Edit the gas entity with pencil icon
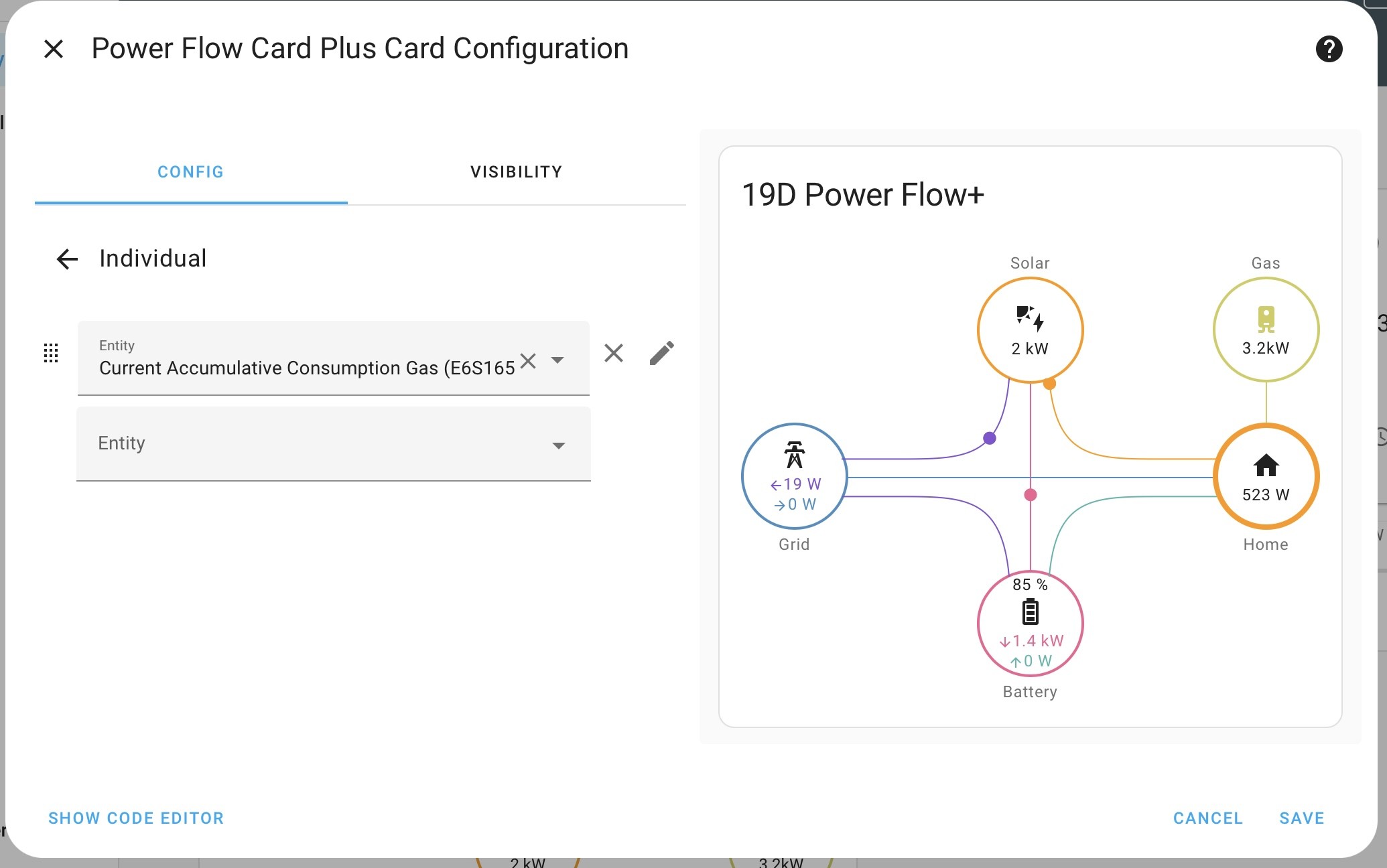The image size is (1387, 868). 662,353
